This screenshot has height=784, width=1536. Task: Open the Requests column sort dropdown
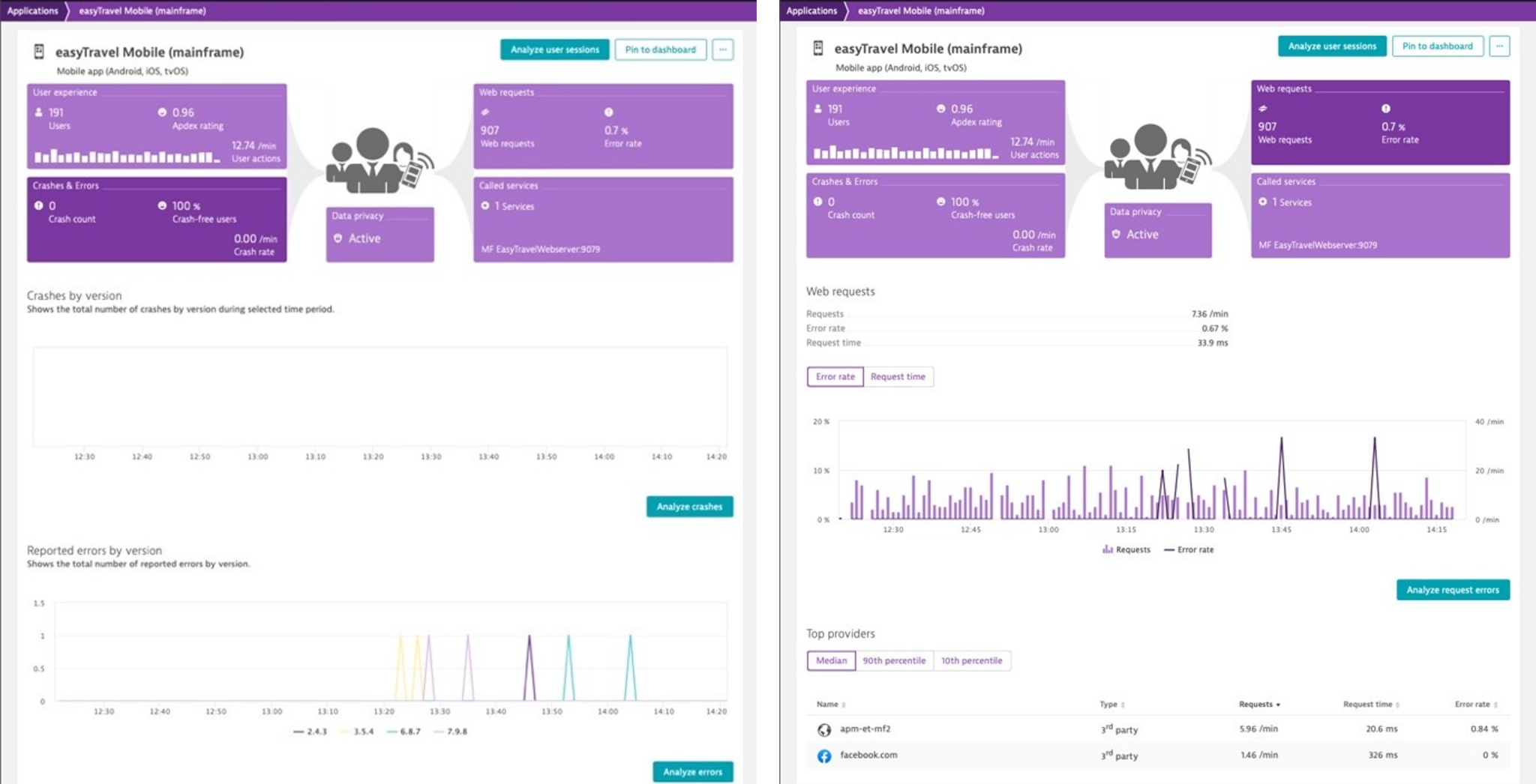pyautogui.click(x=1277, y=705)
